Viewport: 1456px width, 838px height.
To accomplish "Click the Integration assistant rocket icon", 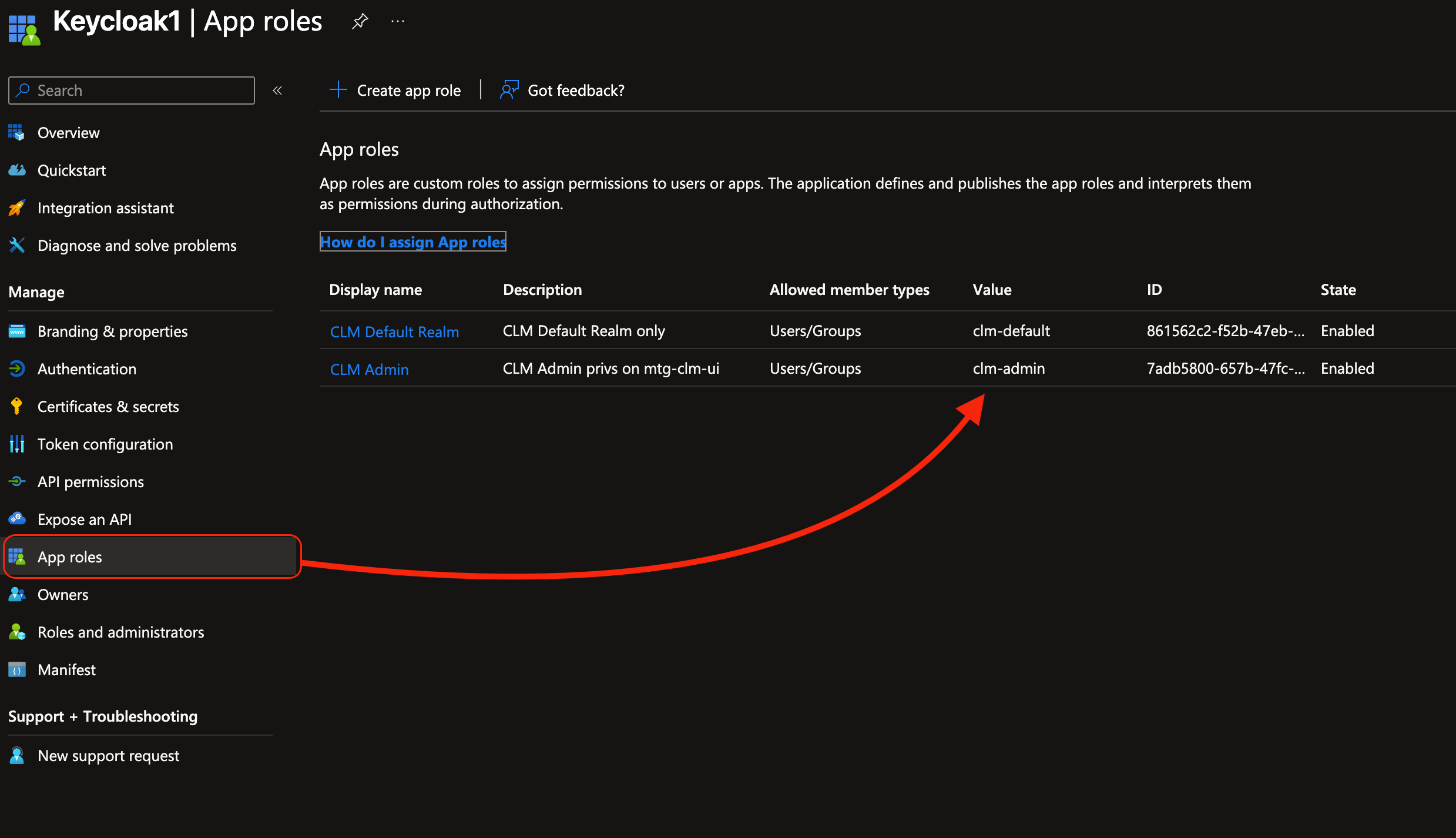I will click(x=17, y=208).
